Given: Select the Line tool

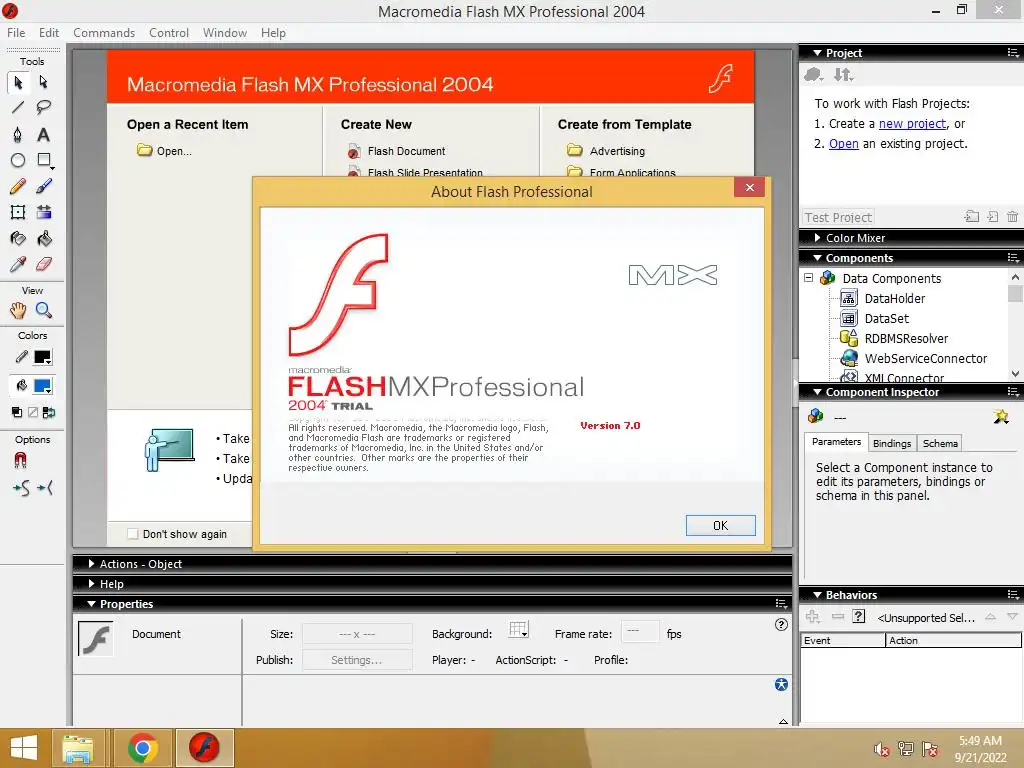Looking at the screenshot, I should 18,108.
